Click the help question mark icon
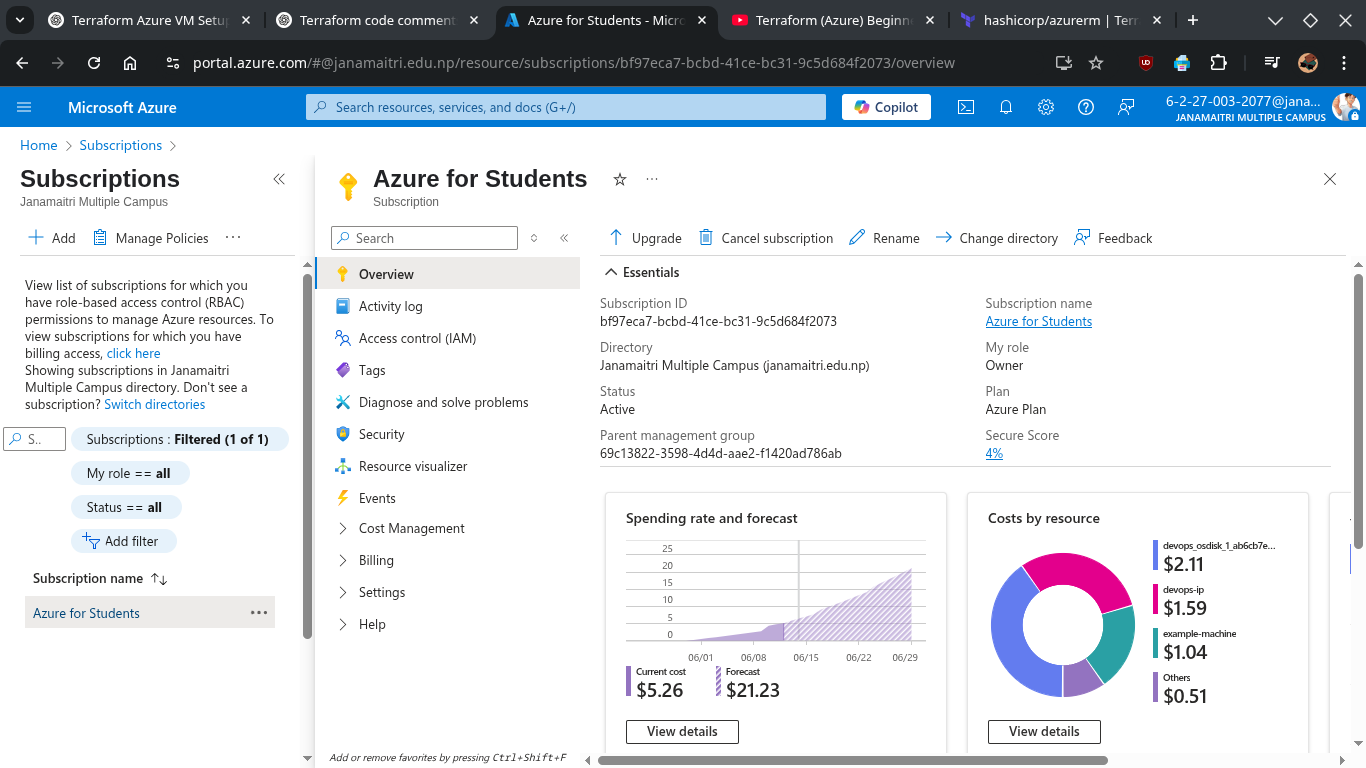Viewport: 1366px width, 768px height. pos(1086,107)
